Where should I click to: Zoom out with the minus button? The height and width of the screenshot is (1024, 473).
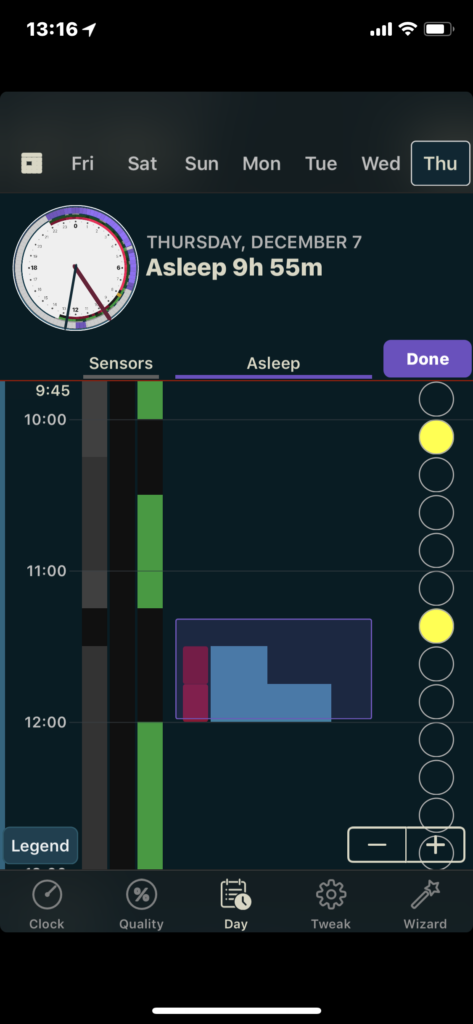(377, 844)
